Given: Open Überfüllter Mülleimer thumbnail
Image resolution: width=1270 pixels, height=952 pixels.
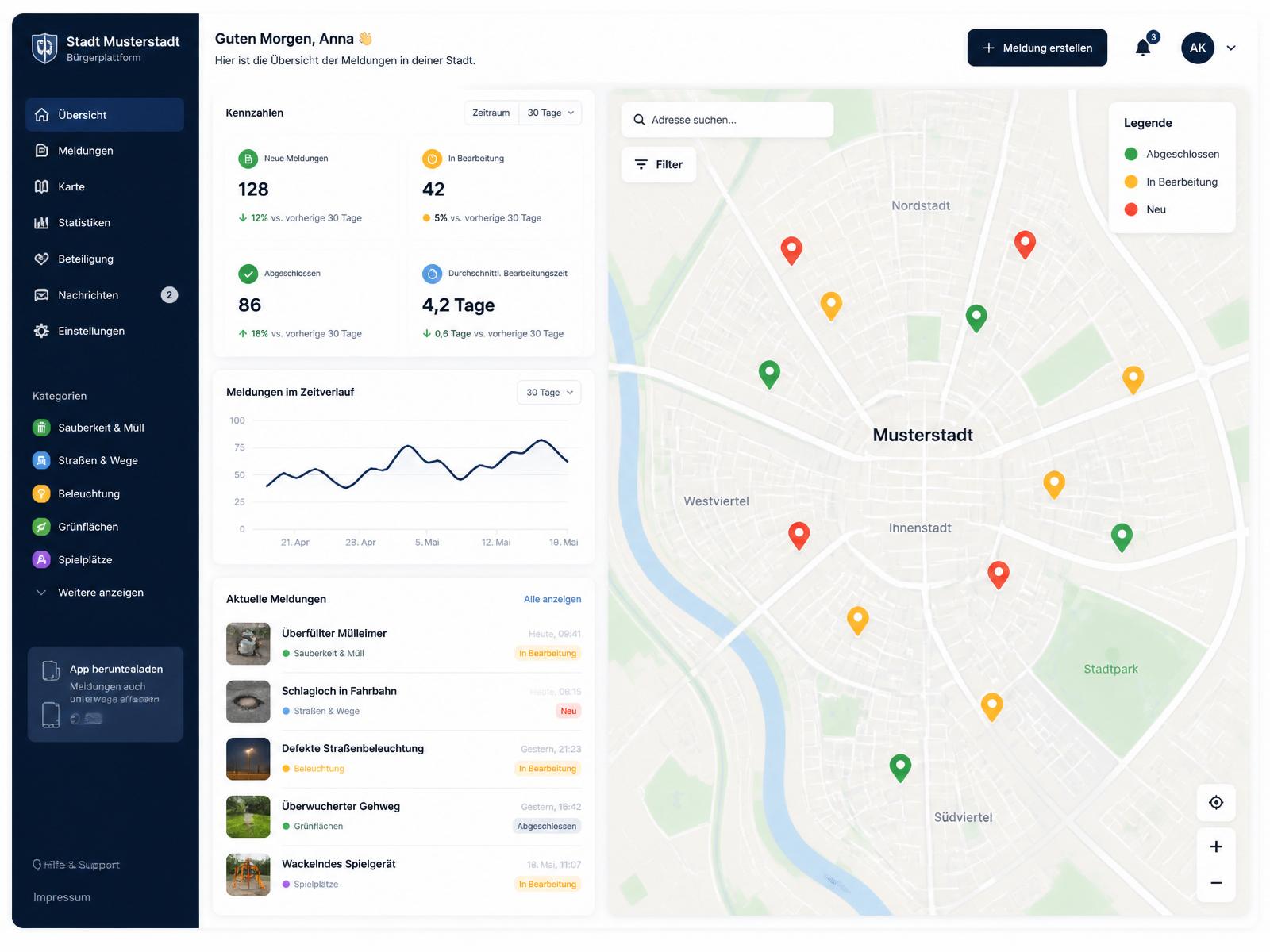Looking at the screenshot, I should (x=248, y=643).
